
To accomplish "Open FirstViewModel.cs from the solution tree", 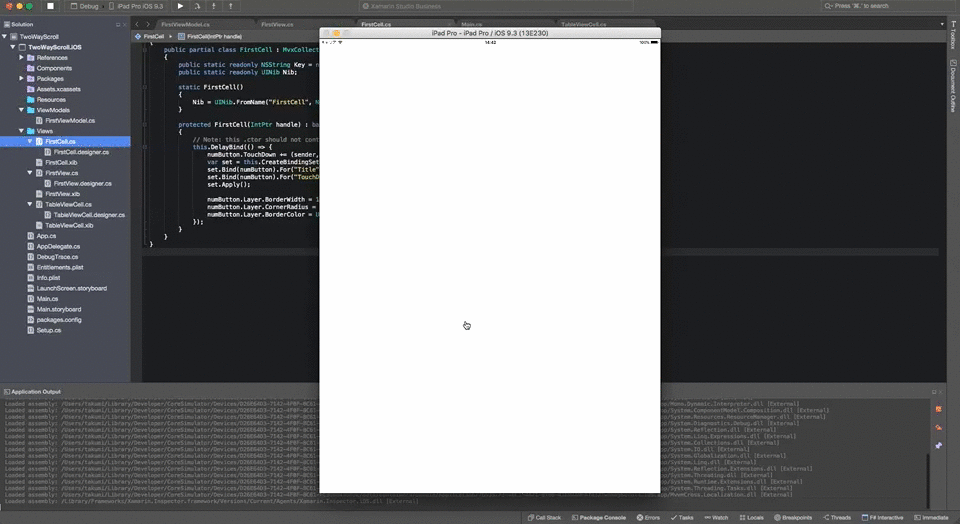I will (x=66, y=121).
